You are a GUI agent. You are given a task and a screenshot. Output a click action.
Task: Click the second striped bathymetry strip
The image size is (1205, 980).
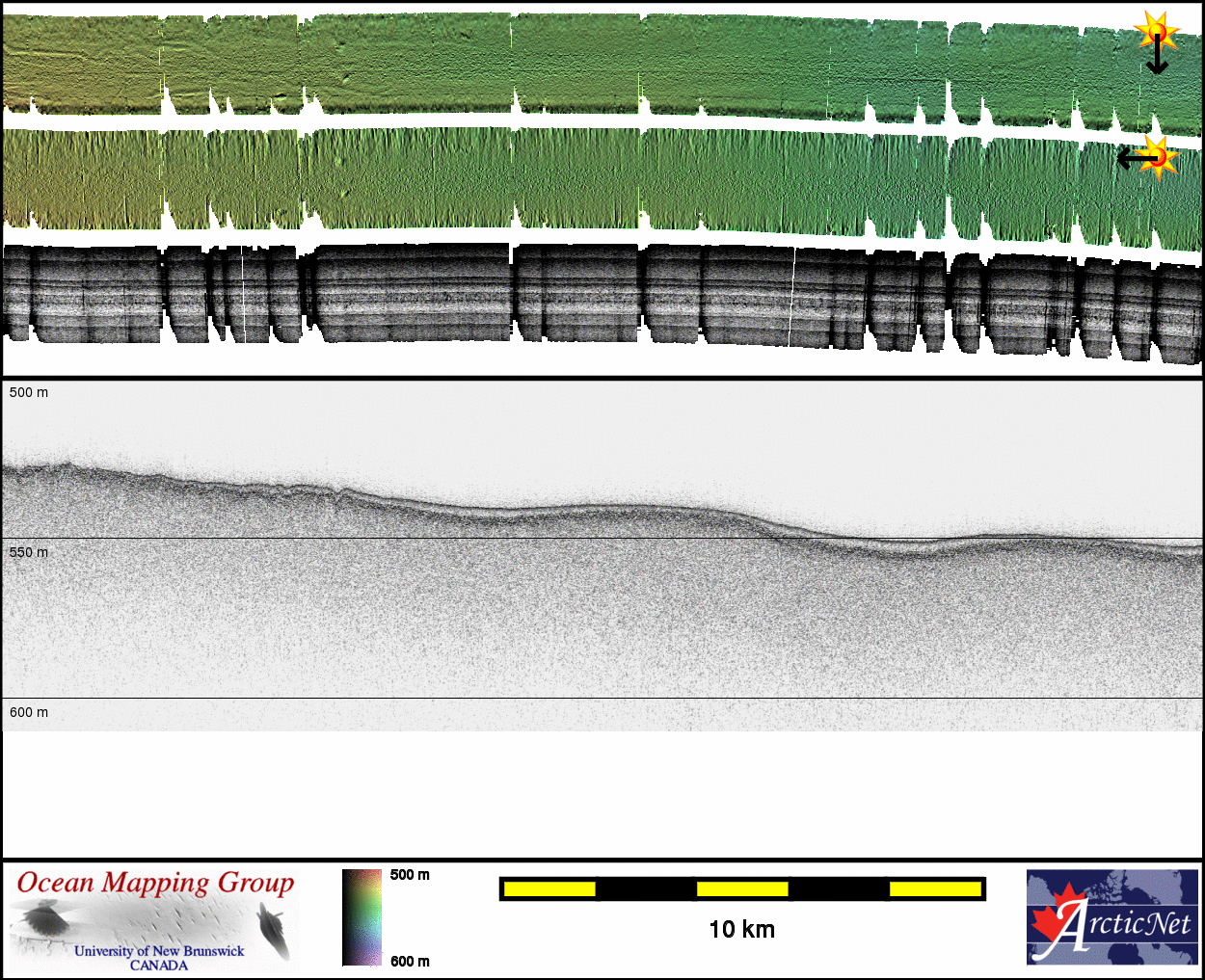tap(578, 178)
